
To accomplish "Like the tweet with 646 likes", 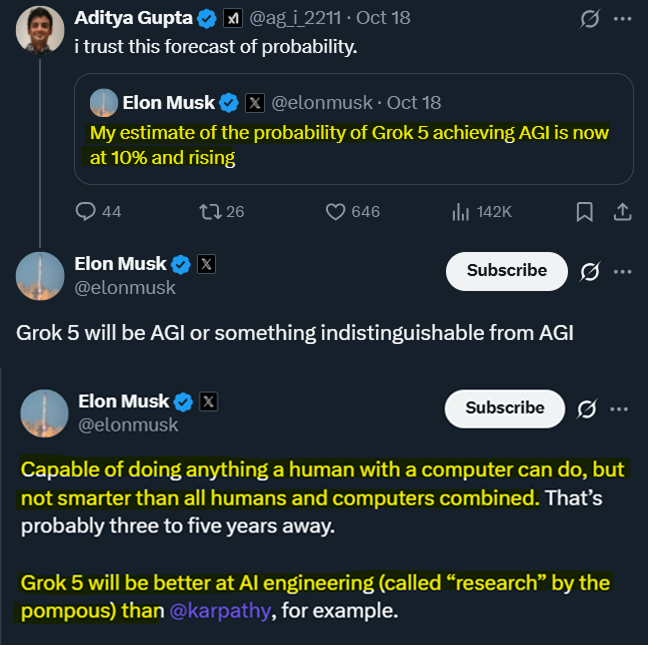I will pos(337,211).
